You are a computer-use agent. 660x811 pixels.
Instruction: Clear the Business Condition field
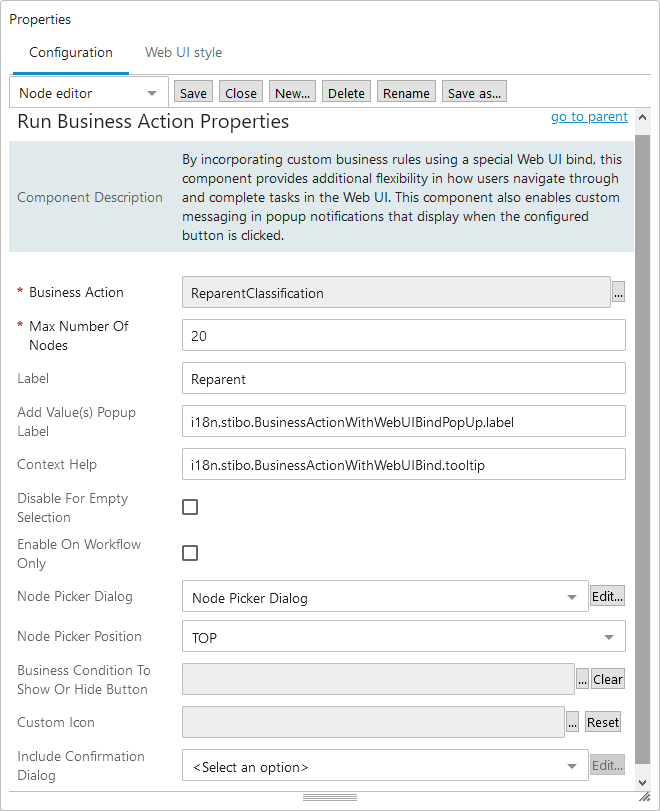pos(608,679)
